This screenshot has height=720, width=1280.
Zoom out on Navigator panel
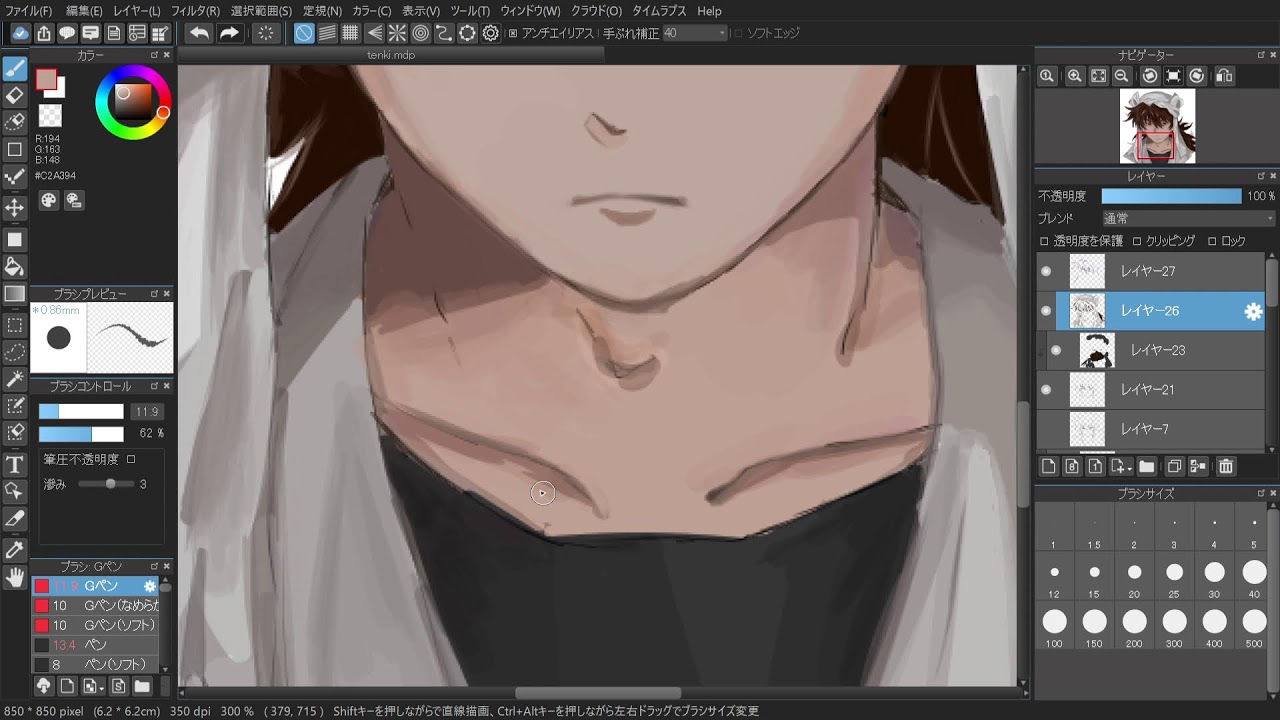coord(1121,76)
